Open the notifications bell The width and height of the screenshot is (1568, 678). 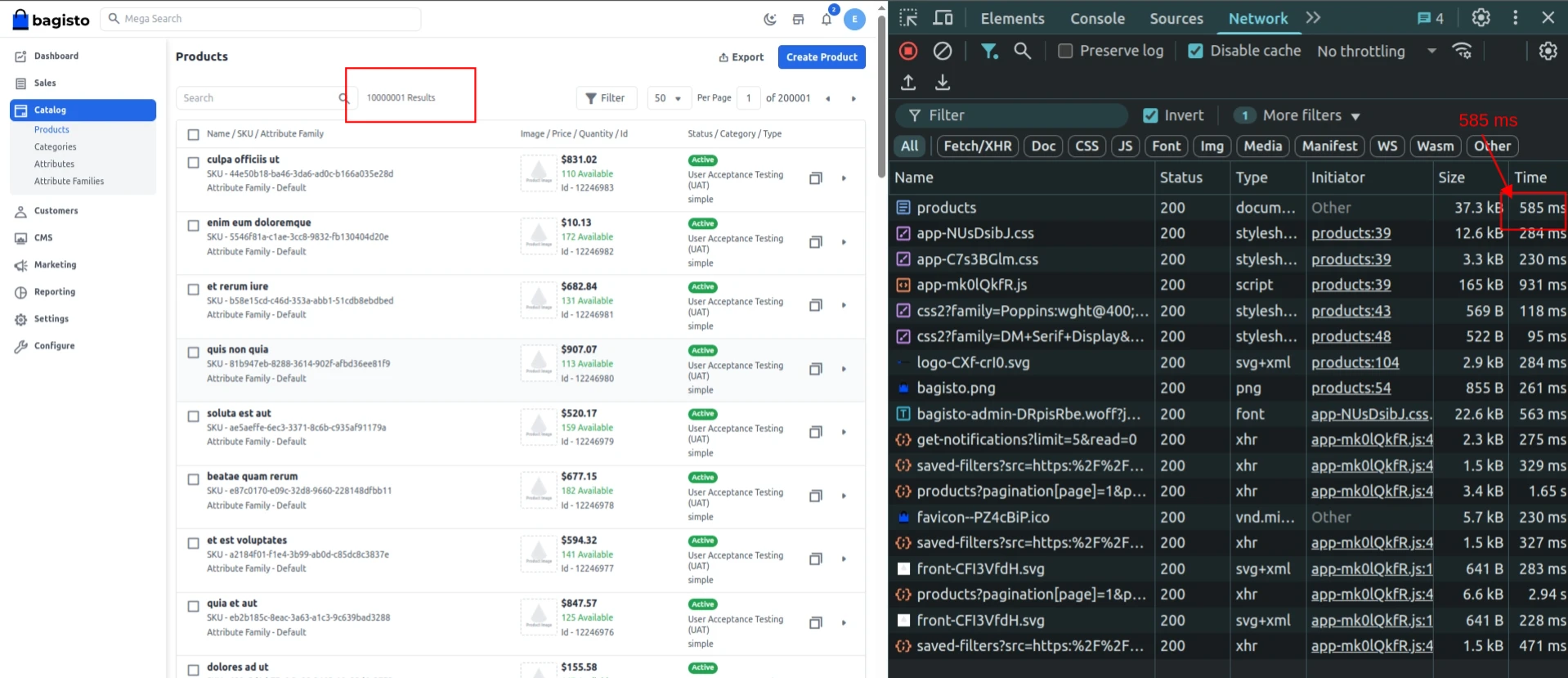pos(827,19)
